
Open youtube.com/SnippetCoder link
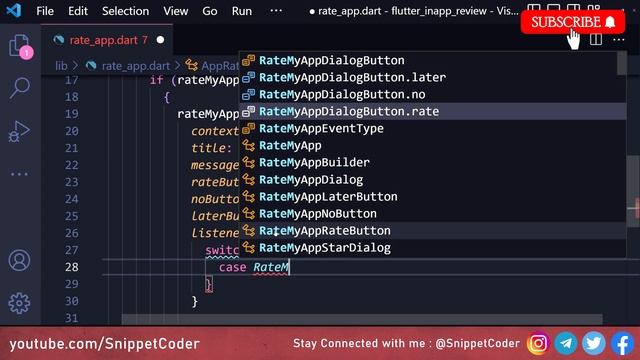pos(104,344)
